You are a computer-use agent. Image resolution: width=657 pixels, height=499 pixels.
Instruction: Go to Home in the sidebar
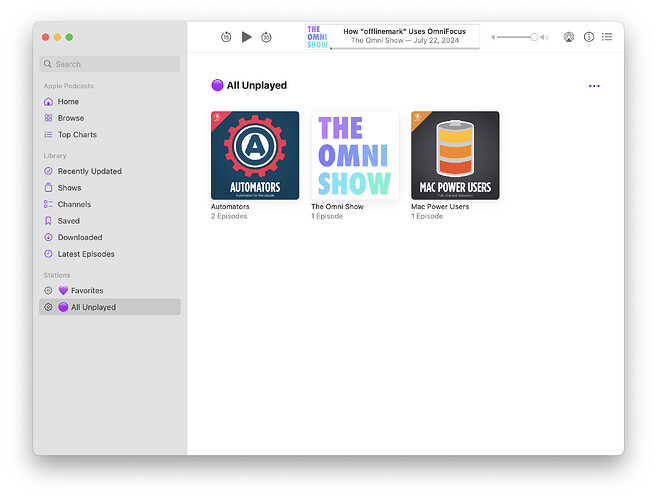coord(68,102)
